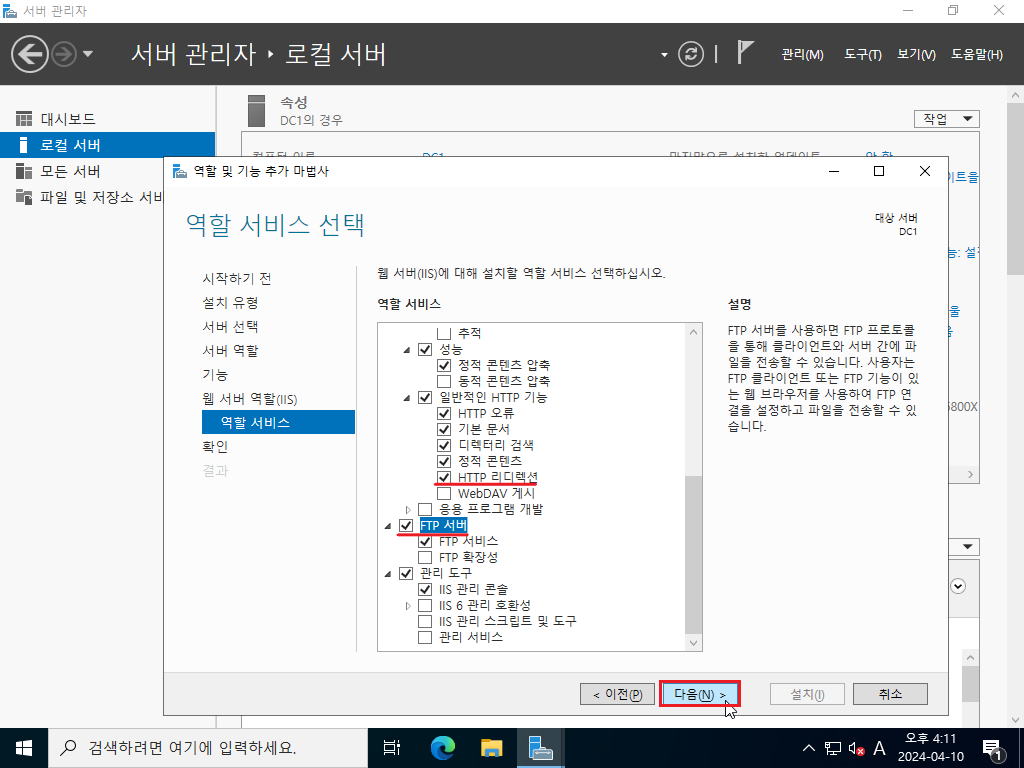Click the 모든 서버 sidebar icon
This screenshot has width=1024, height=768.
(x=24, y=171)
